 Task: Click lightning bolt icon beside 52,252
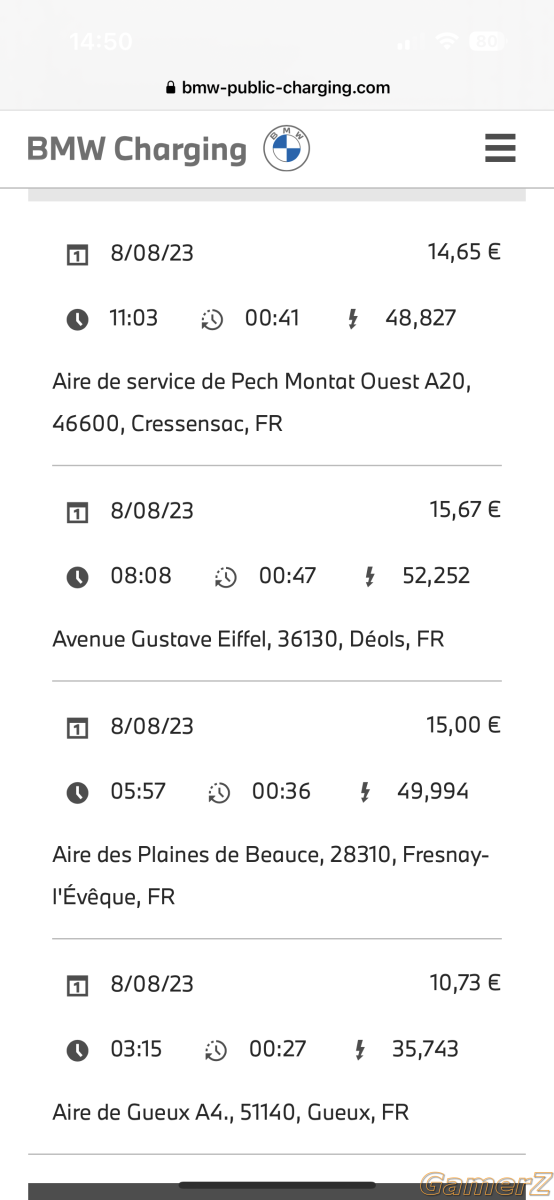369,577
